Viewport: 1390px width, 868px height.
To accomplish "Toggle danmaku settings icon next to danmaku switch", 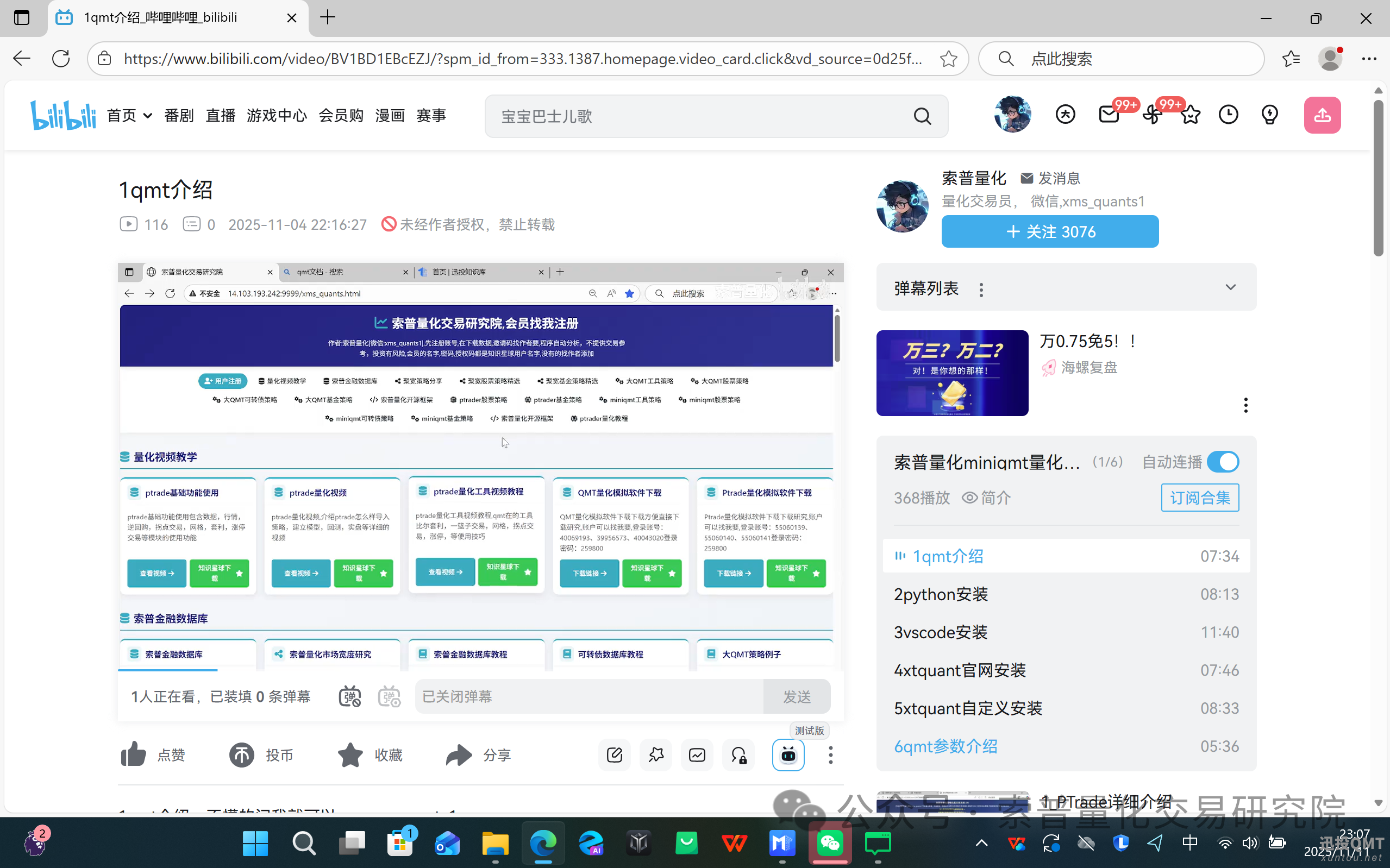I will tap(389, 696).
